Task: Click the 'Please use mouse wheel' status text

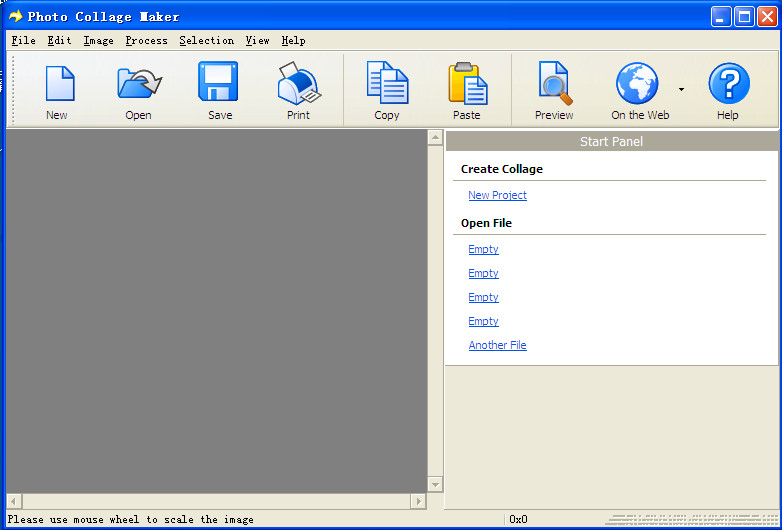Action: click(x=130, y=520)
